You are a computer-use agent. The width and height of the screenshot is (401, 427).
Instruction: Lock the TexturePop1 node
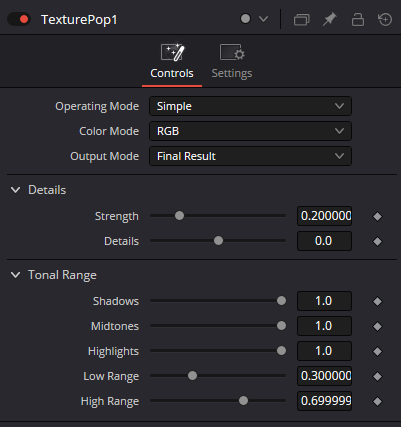point(358,19)
